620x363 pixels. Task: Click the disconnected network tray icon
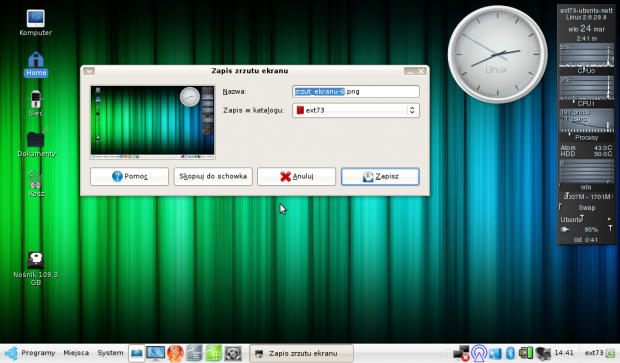click(x=461, y=353)
